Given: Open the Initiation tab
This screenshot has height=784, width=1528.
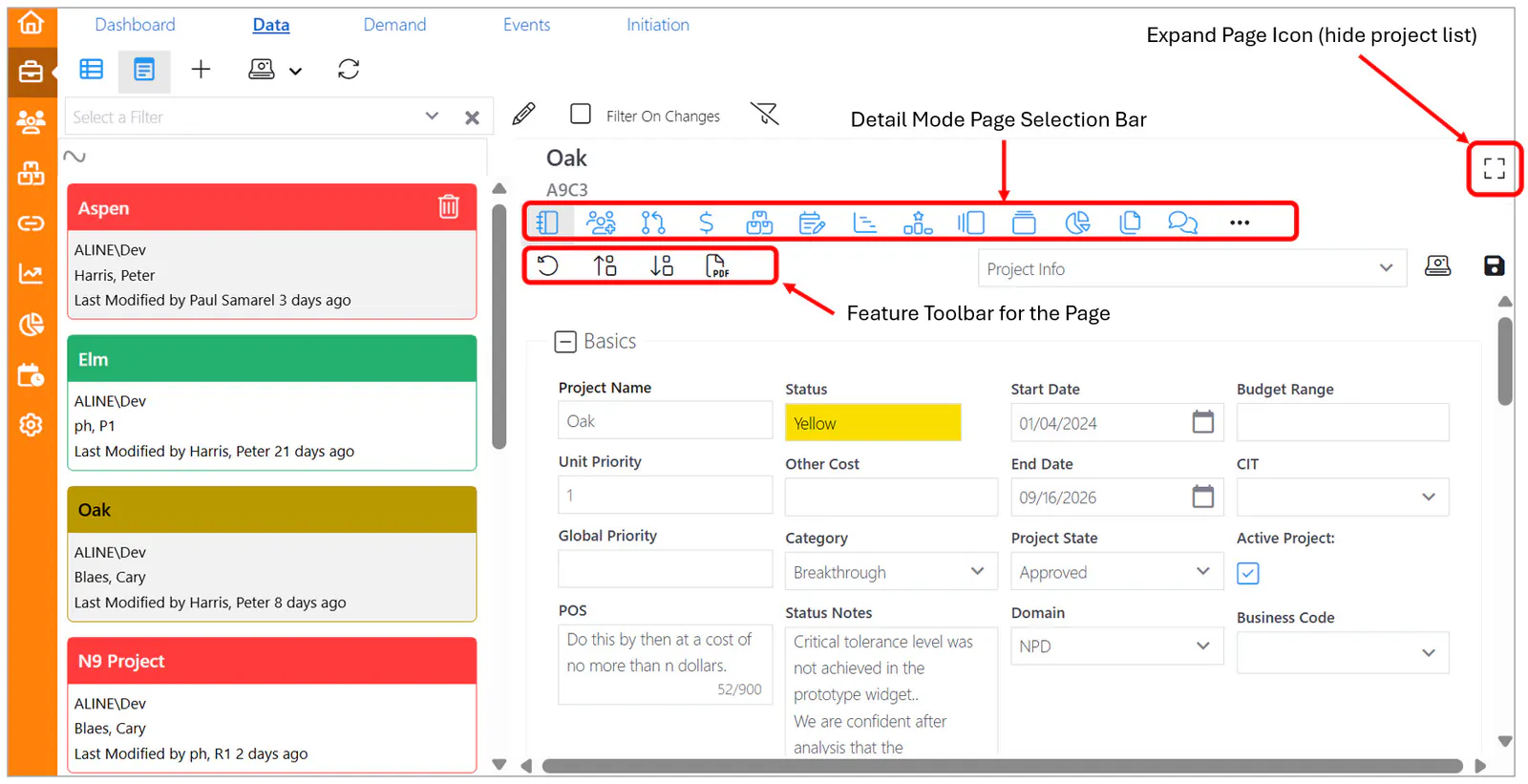Looking at the screenshot, I should click(658, 25).
